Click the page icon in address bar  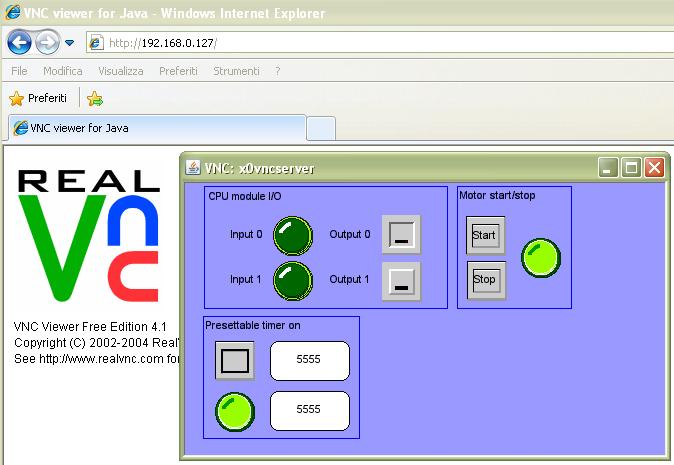click(96, 43)
